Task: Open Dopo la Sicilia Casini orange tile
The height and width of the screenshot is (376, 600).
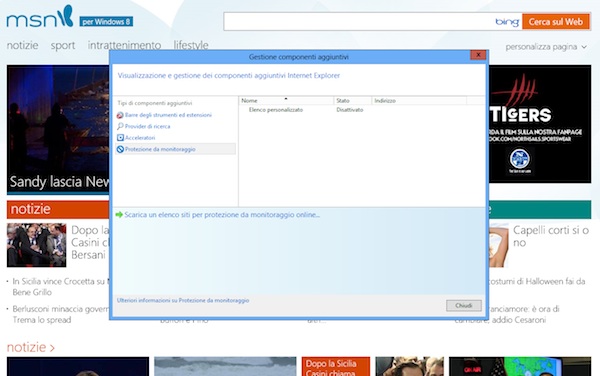Action: (x=336, y=366)
